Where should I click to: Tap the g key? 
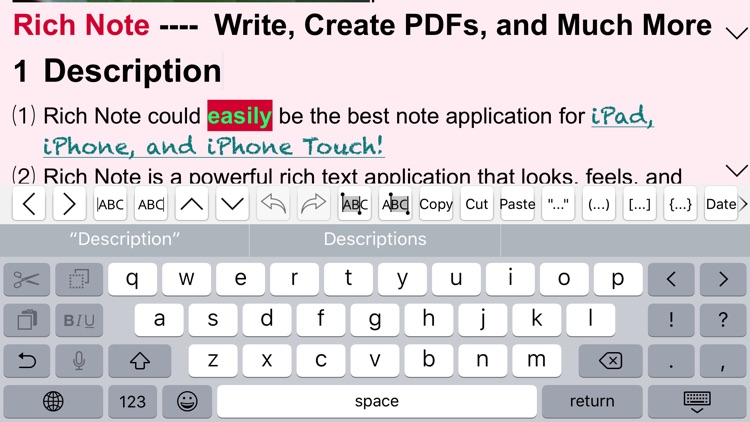[375, 320]
